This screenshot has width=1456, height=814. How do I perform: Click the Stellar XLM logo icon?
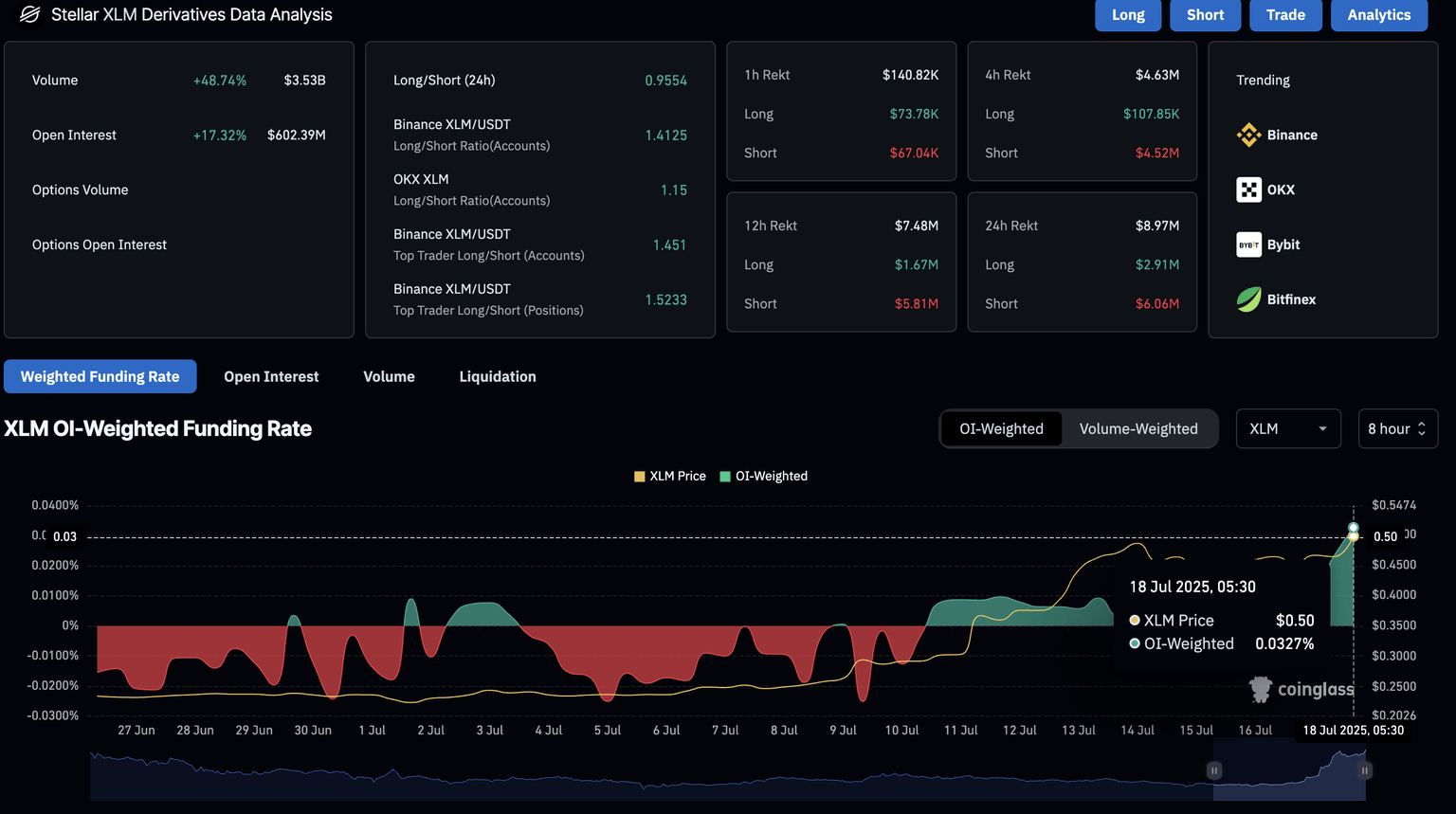coord(30,15)
